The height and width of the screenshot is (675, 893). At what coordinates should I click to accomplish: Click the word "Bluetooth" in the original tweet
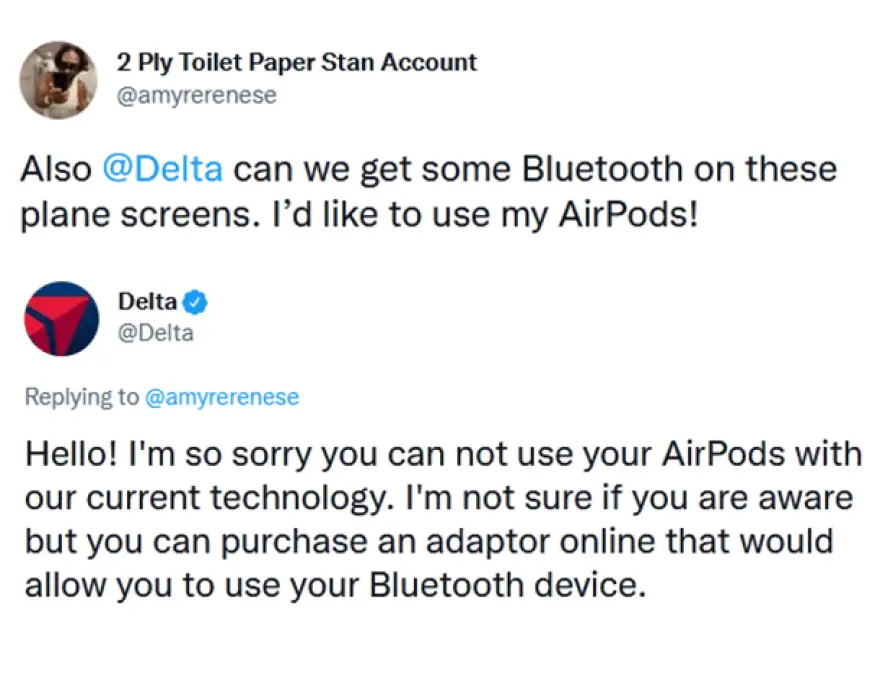pyautogui.click(x=587, y=168)
